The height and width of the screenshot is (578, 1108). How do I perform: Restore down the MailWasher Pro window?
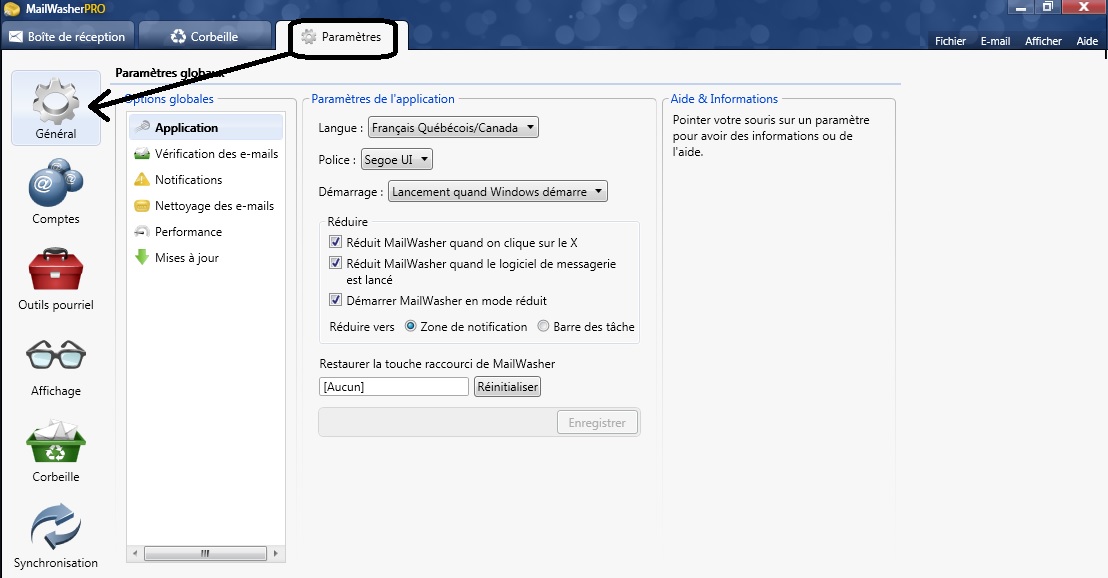click(x=1047, y=7)
